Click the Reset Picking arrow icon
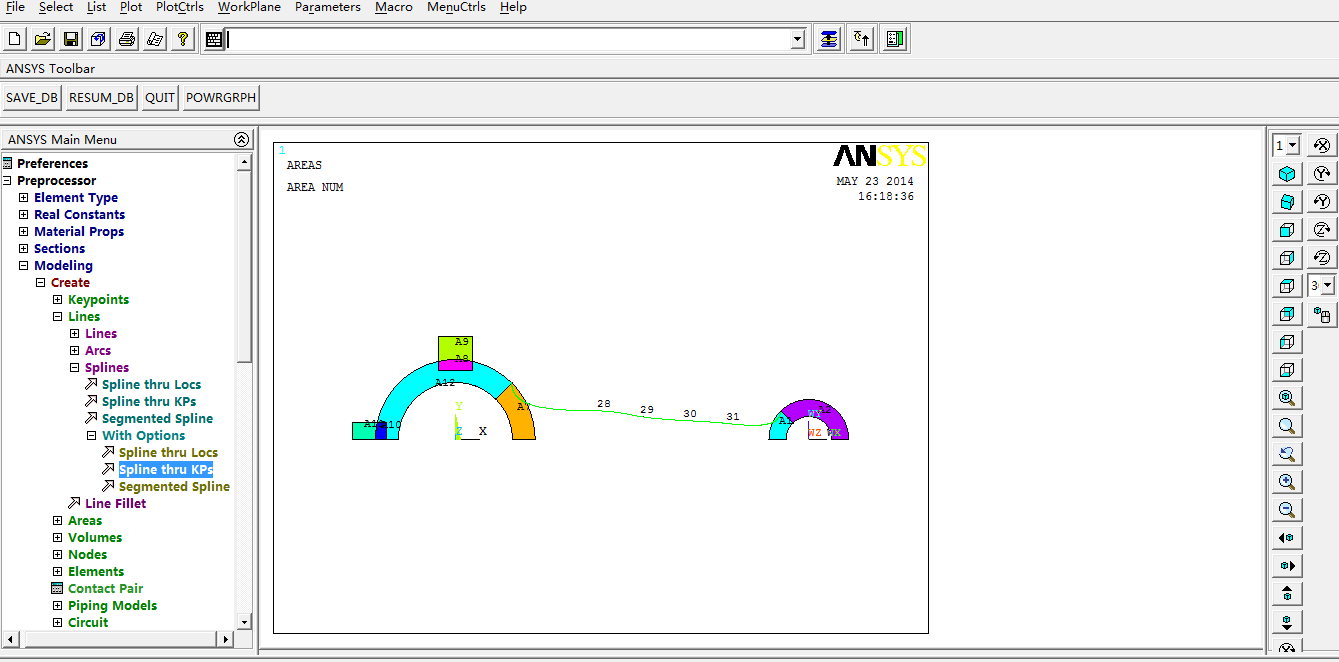 pos(861,39)
